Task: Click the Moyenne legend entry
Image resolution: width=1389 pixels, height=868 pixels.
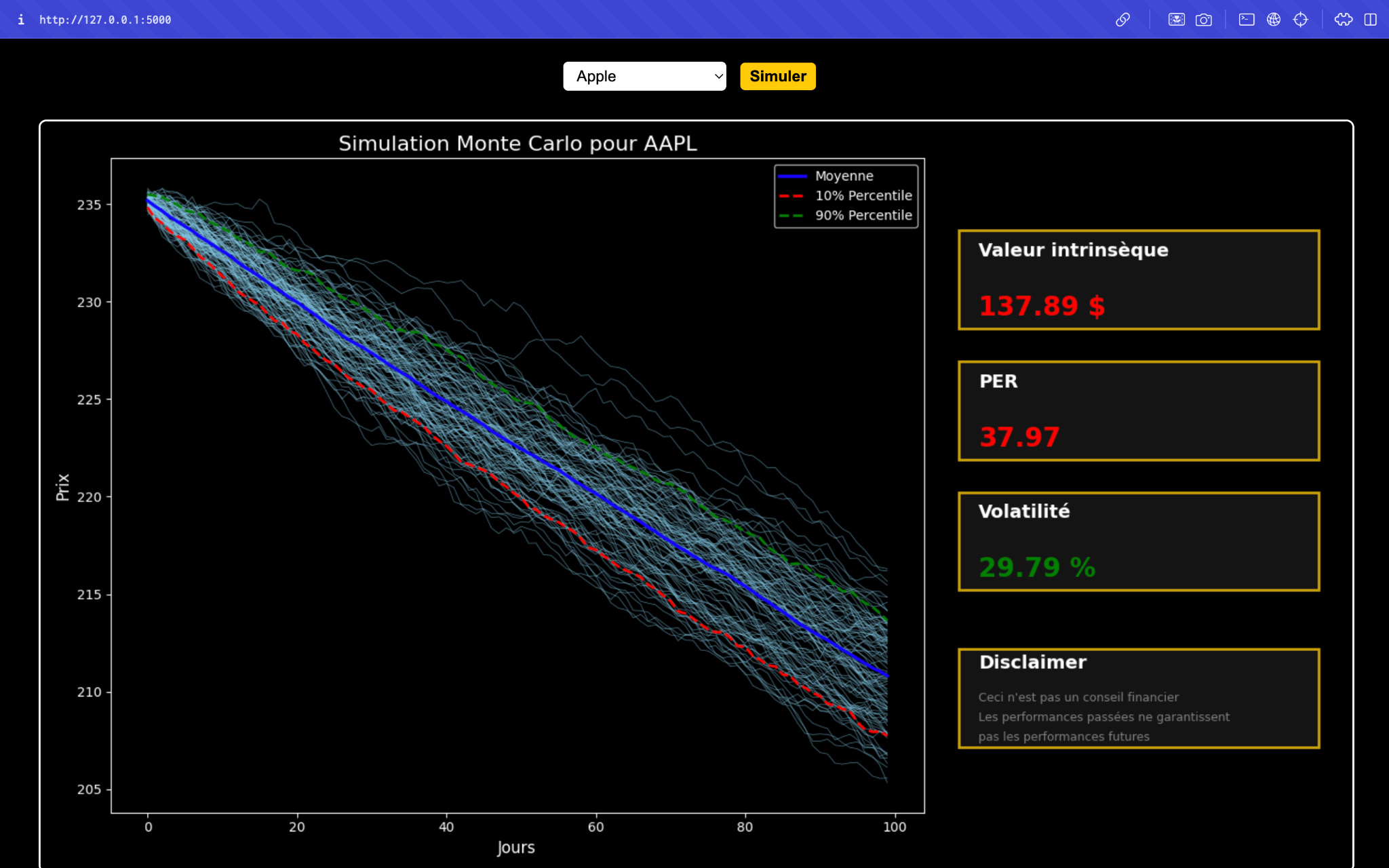Action: point(844,176)
